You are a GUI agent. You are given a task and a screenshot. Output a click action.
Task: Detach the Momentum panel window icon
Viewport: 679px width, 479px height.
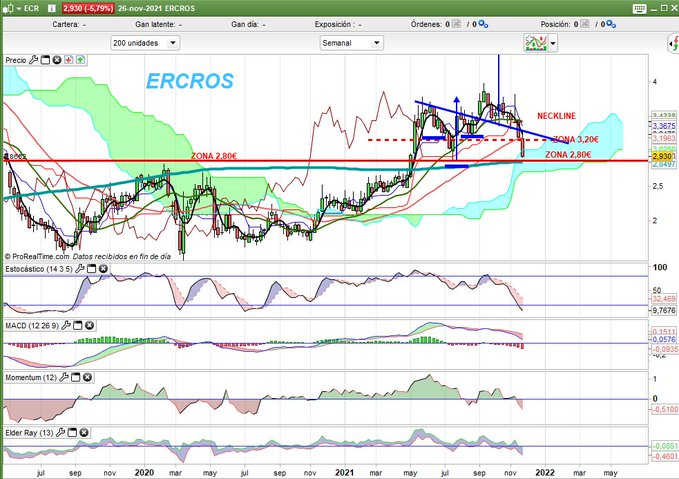tap(75, 377)
